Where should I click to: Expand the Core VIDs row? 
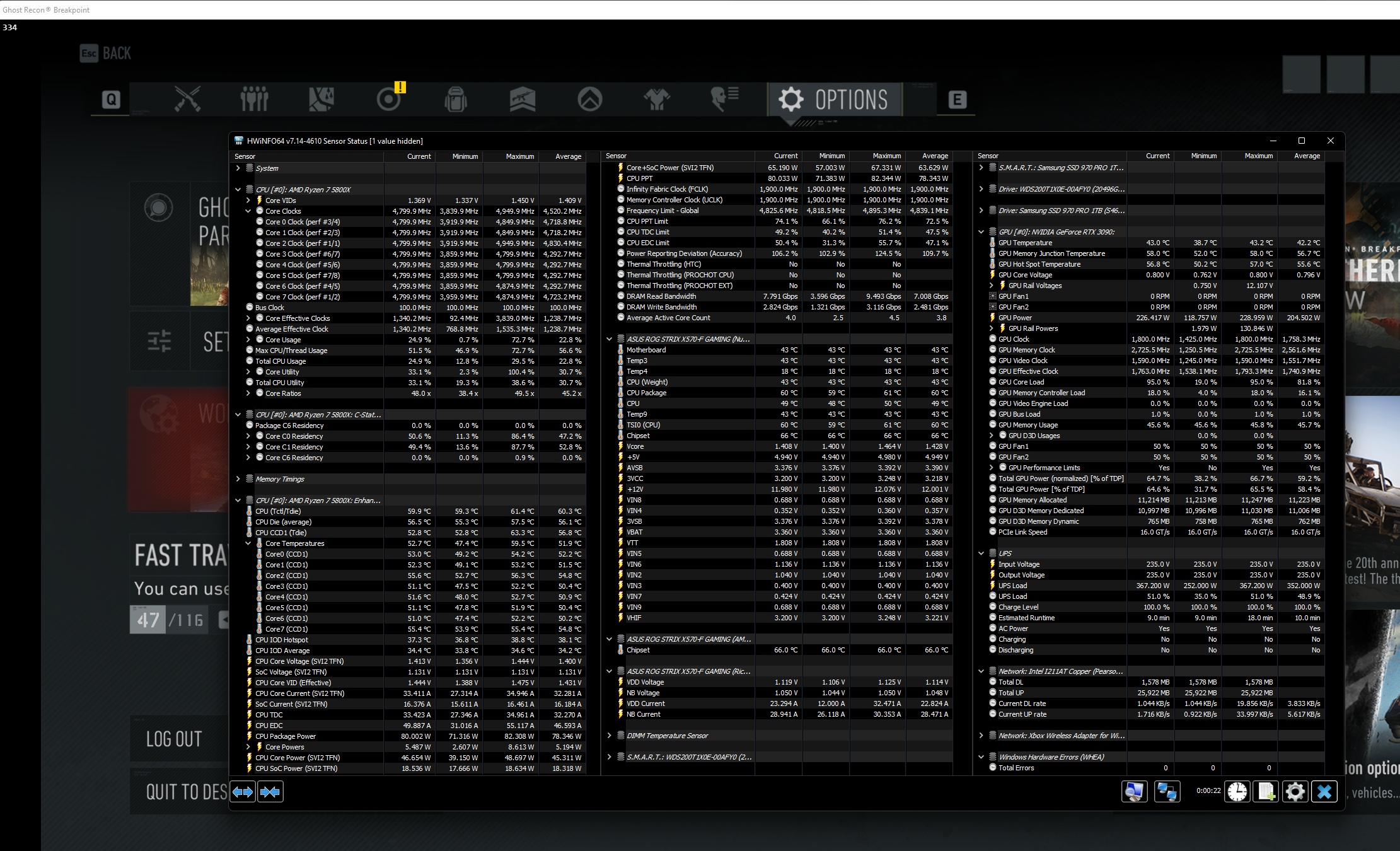click(248, 200)
